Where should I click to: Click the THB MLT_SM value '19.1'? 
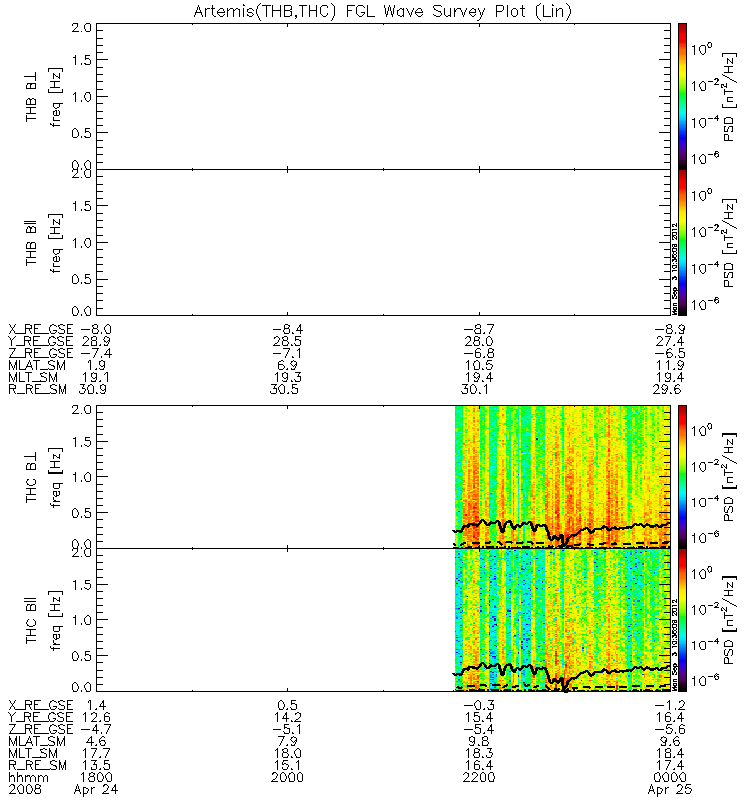[96, 377]
